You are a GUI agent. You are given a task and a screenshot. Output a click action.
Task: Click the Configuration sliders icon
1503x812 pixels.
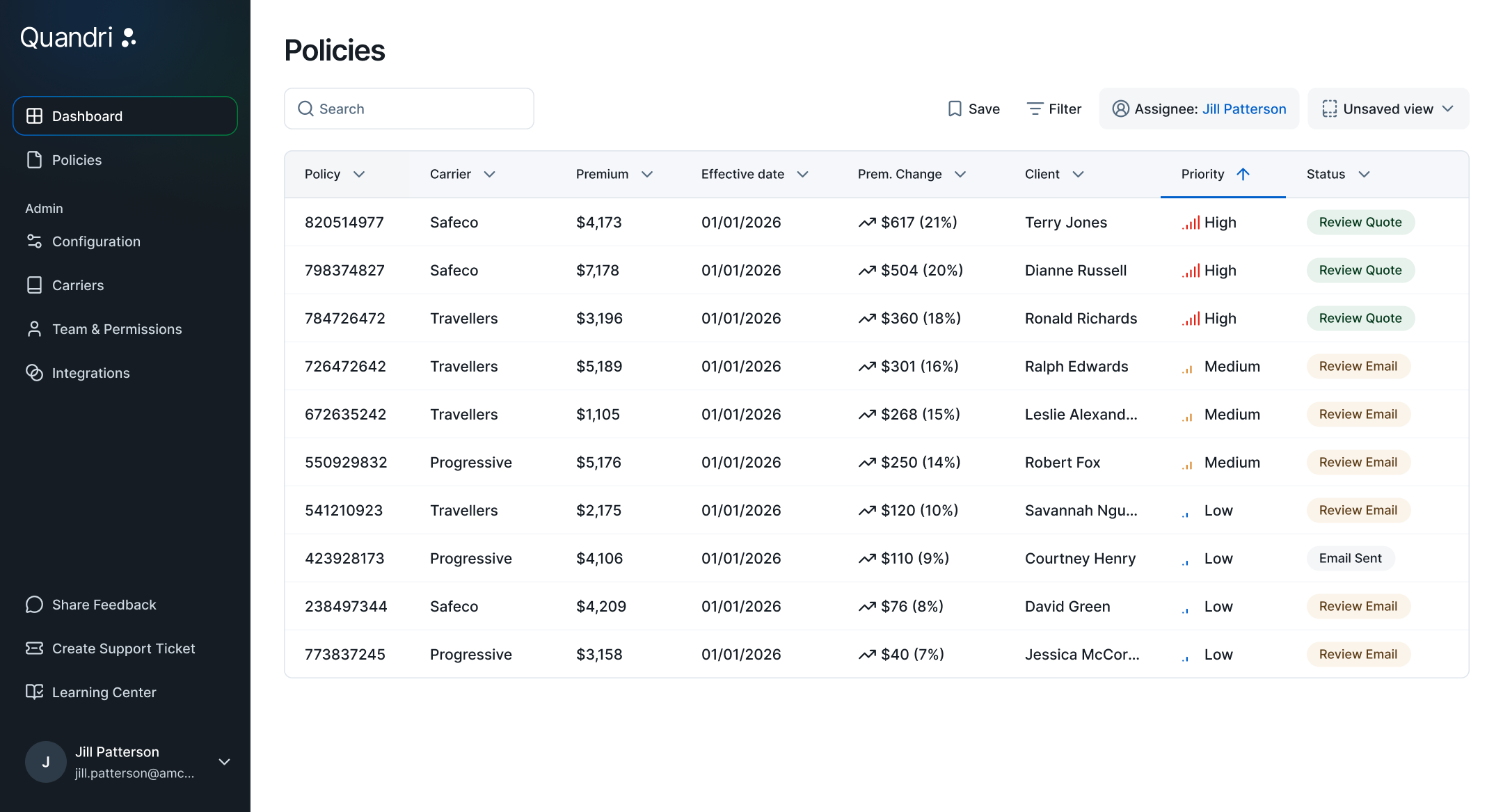[x=34, y=241]
